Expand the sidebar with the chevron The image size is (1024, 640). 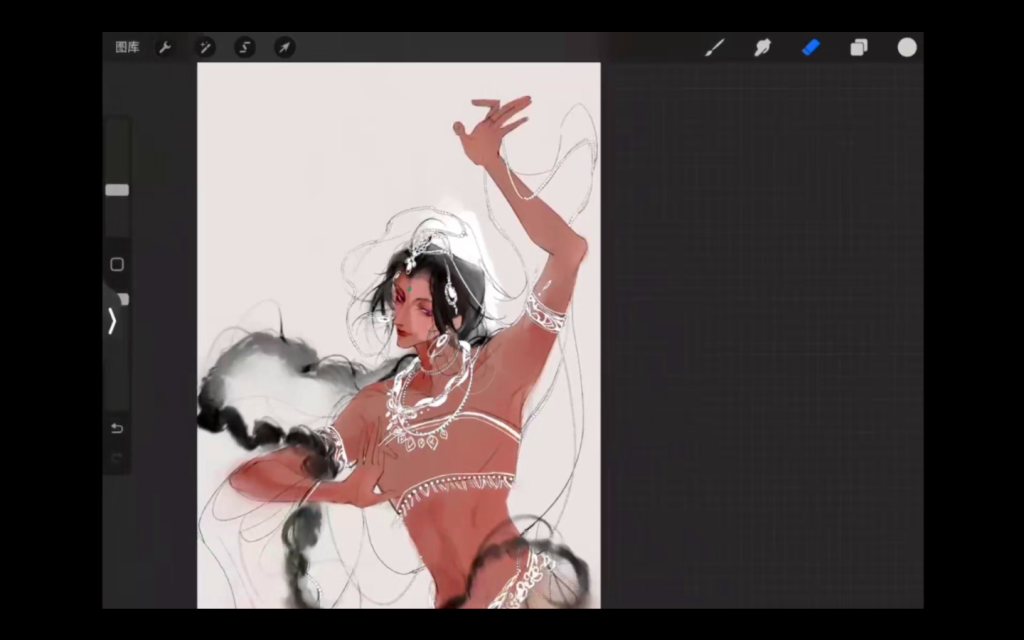click(112, 321)
